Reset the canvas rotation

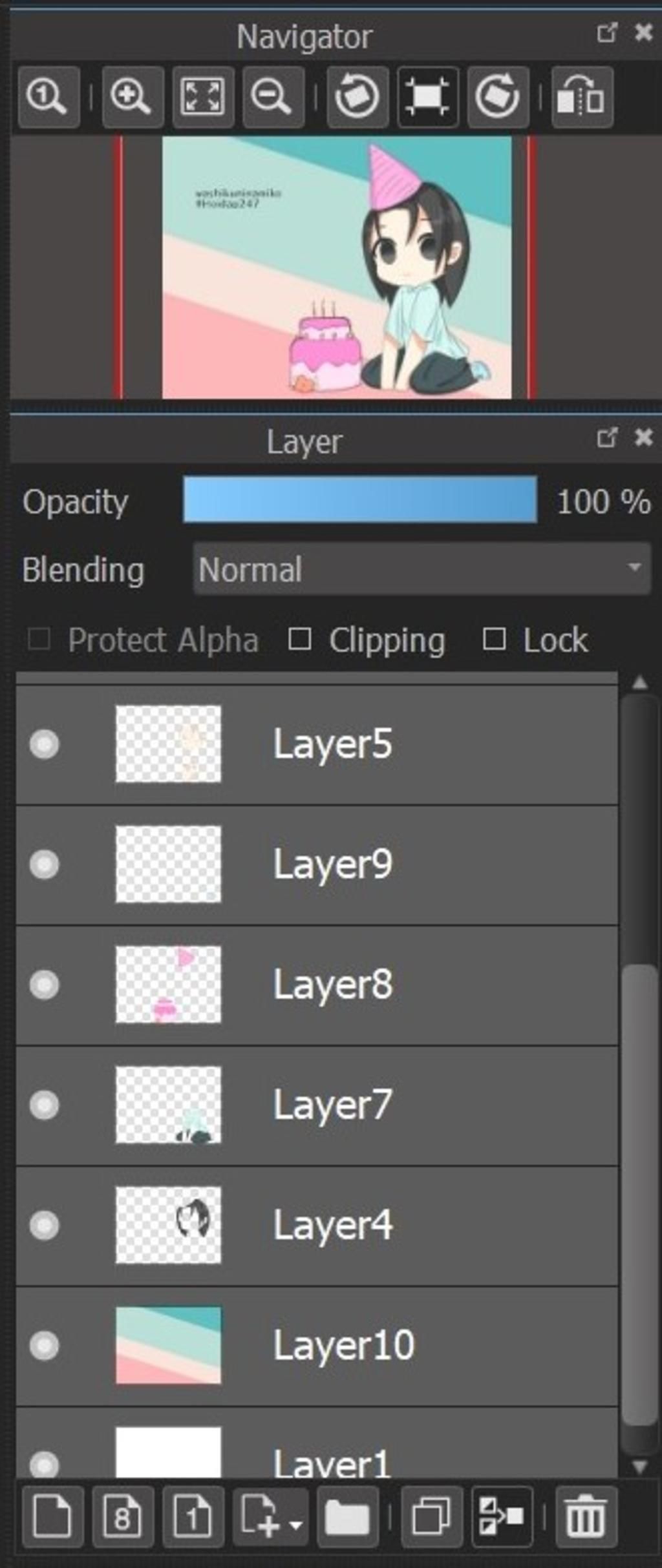click(x=428, y=97)
